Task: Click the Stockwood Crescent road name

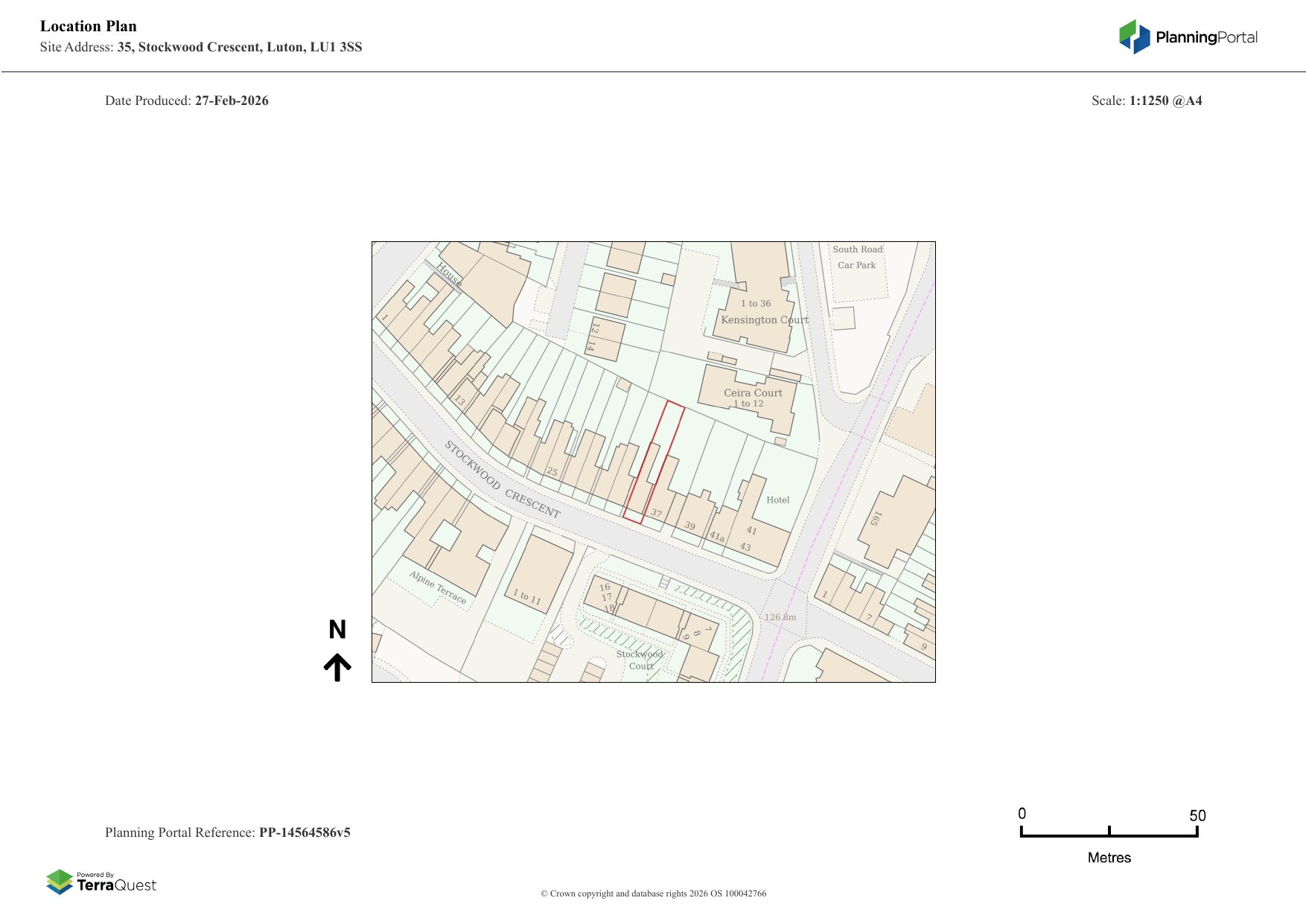Action: (x=502, y=479)
